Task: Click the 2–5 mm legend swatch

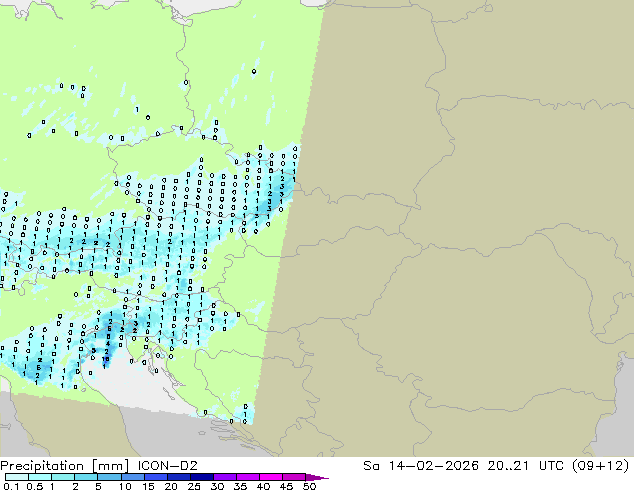Action: click(x=86, y=477)
